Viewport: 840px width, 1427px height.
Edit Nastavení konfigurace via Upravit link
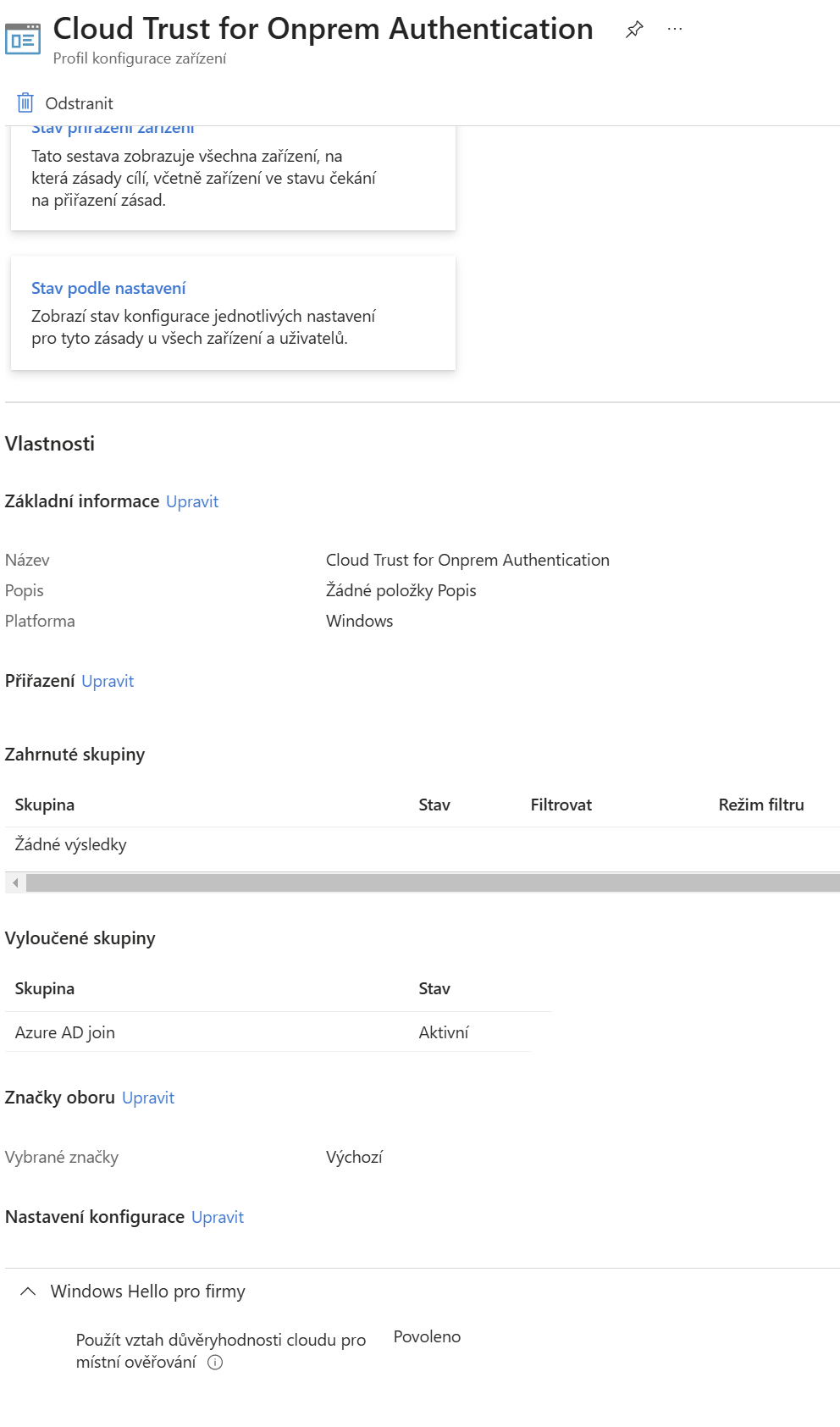(218, 1217)
